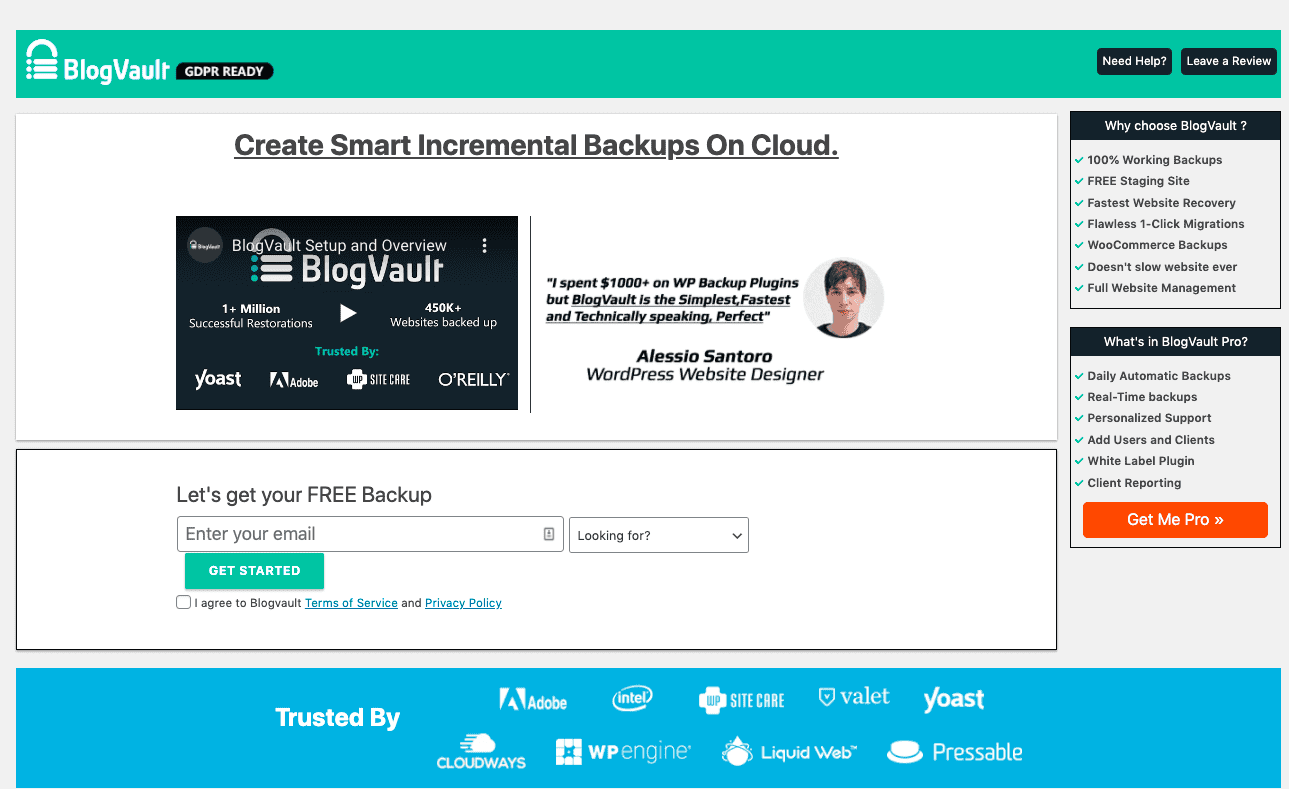Click the valet logo in Trusted By banner
The image size is (1289, 789).
point(853,697)
